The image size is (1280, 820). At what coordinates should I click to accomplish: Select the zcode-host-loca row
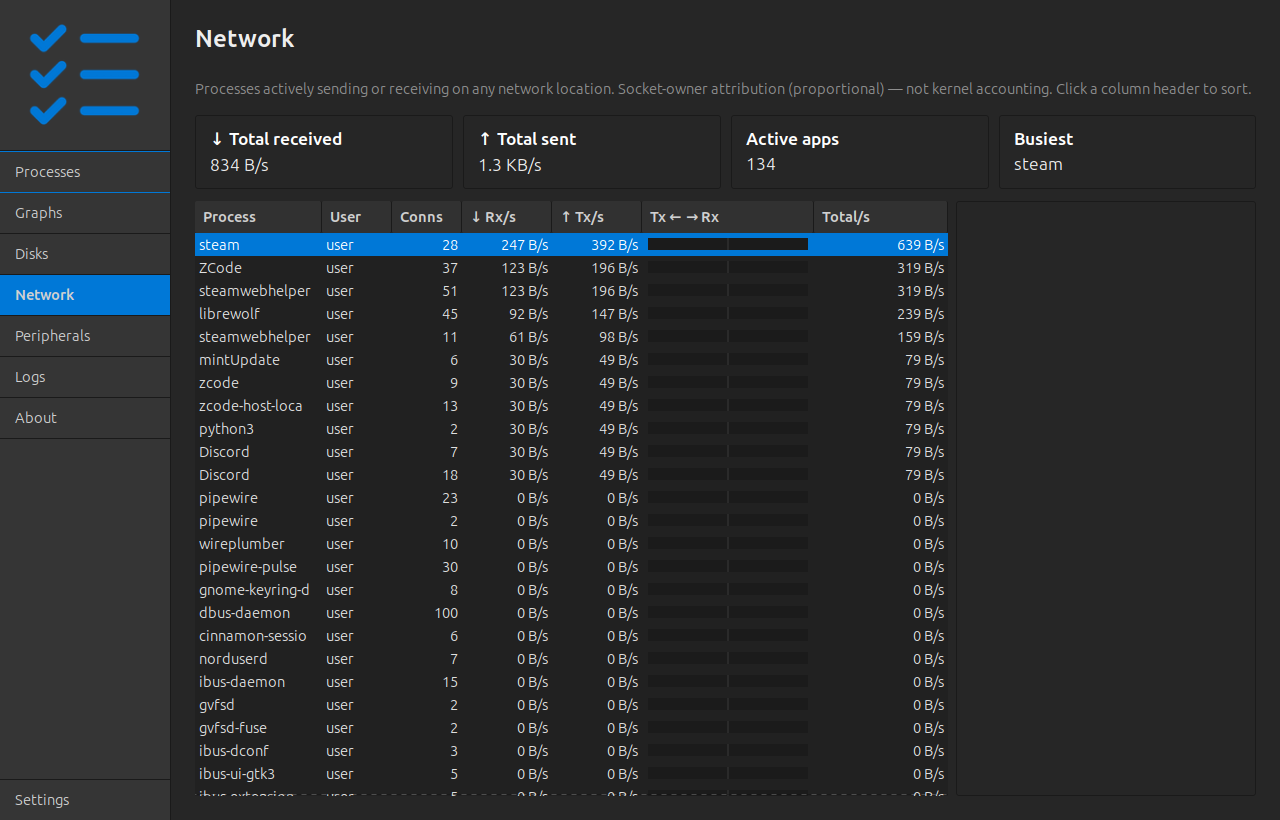click(571, 406)
